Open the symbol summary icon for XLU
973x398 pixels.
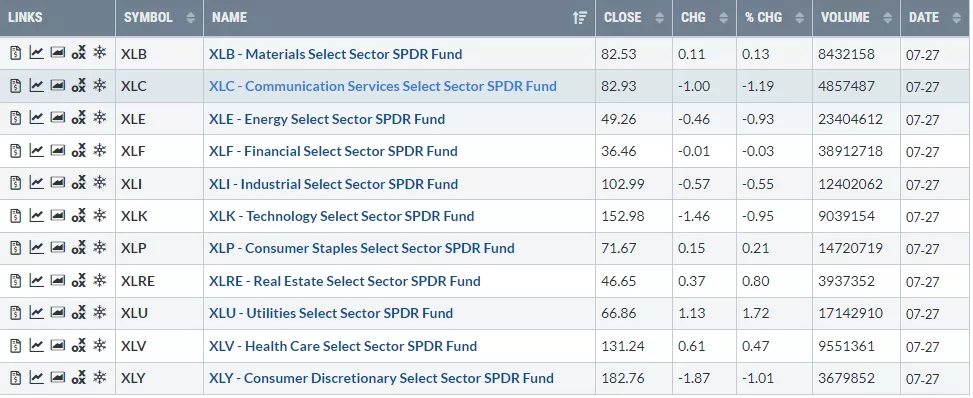coord(16,312)
